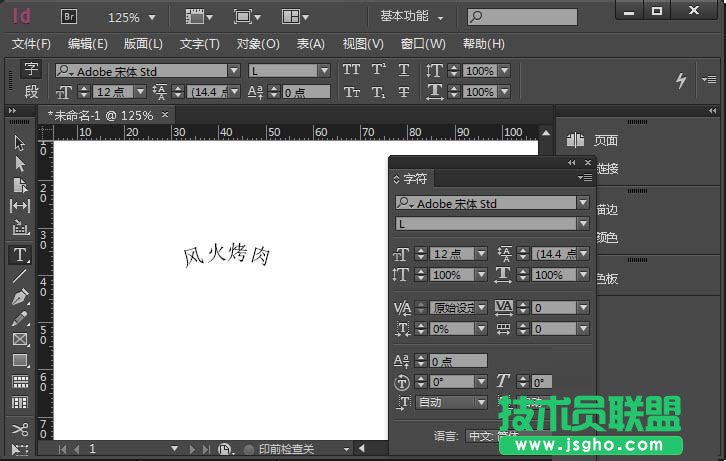Screen dimensions: 726x461
Task: Open Adobe Bridge via Br icon
Action: 69,17
